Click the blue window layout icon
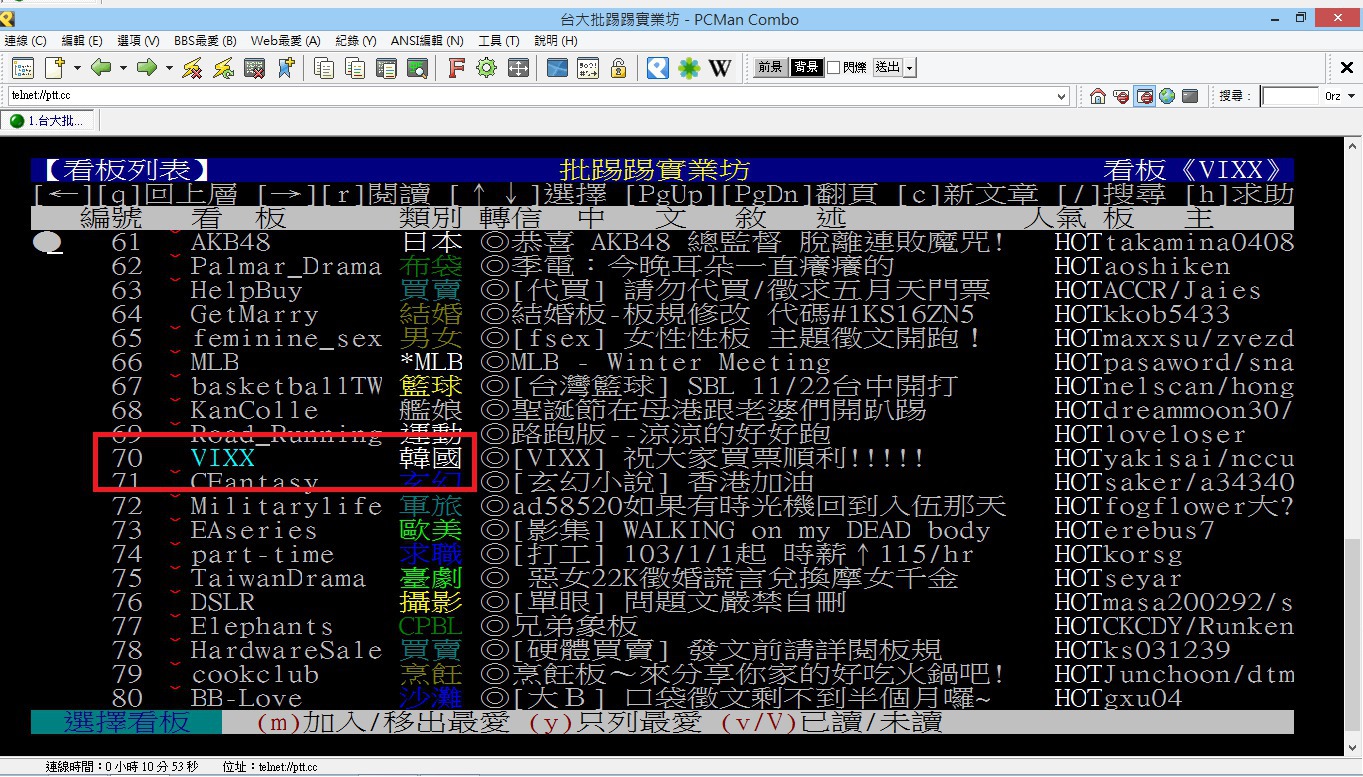The image size is (1363, 777). click(x=557, y=68)
